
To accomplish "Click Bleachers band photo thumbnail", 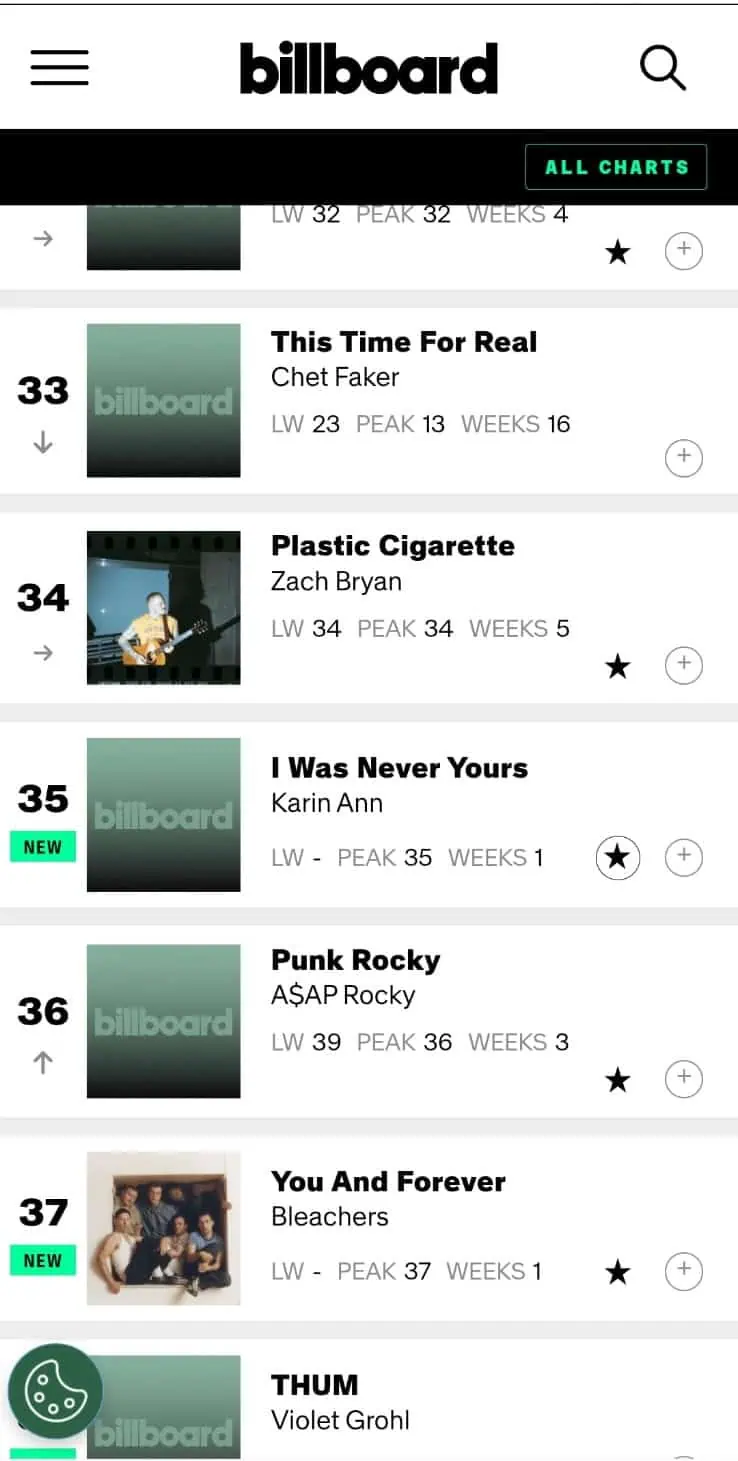I will pyautogui.click(x=163, y=1228).
